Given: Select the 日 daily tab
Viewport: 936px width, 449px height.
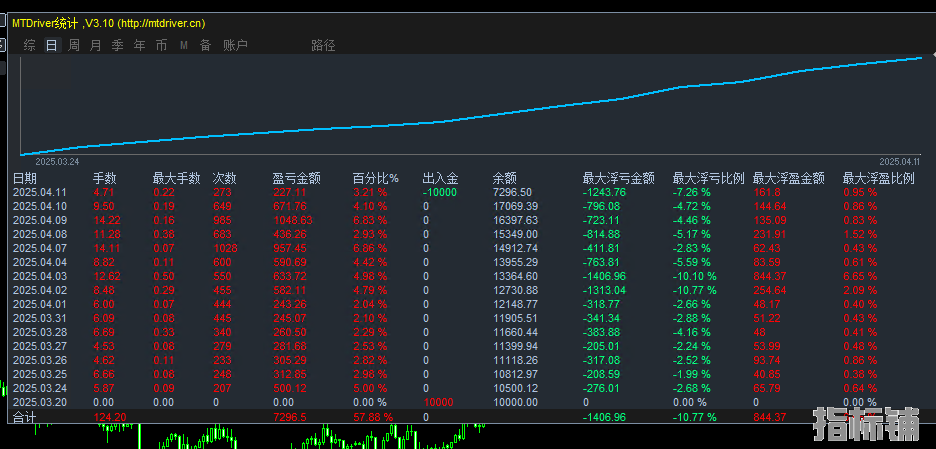Looking at the screenshot, I should (x=52, y=45).
